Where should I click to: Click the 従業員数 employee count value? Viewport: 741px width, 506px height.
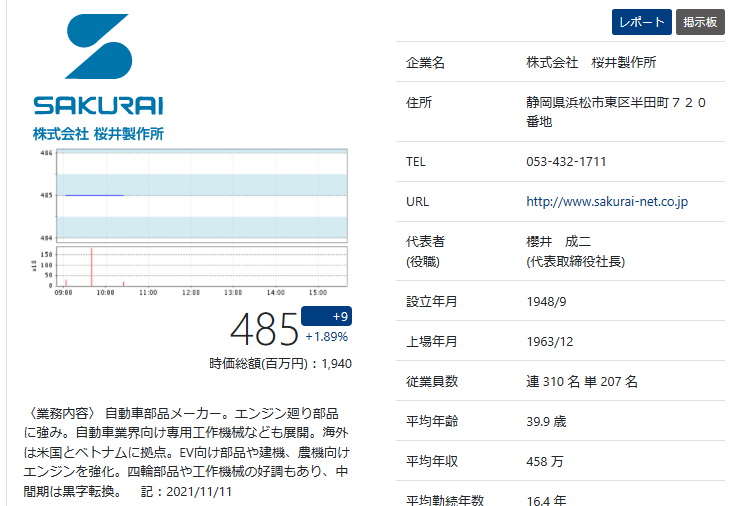pyautogui.click(x=582, y=381)
